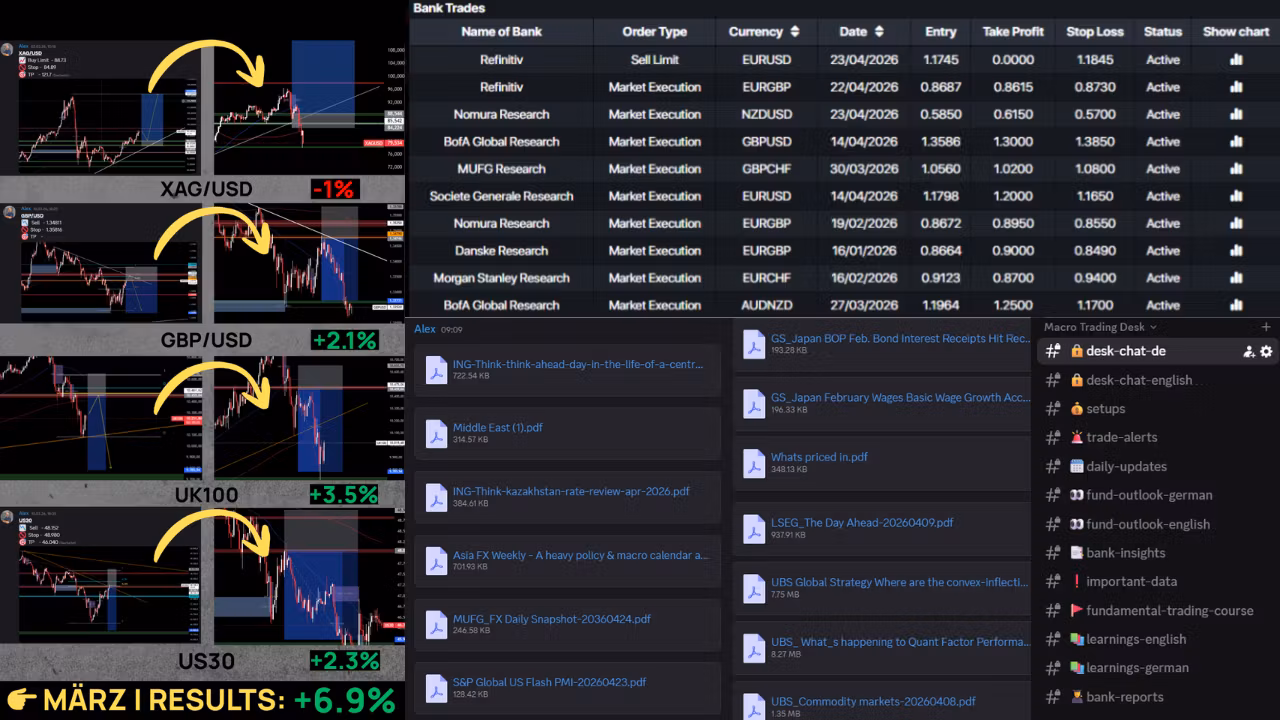Click the Status column header
This screenshot has height=720, width=1280.
pyautogui.click(x=1163, y=32)
